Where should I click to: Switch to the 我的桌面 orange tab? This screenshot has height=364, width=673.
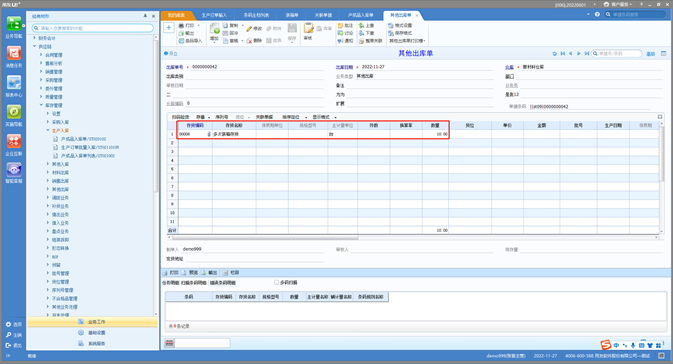tap(176, 15)
